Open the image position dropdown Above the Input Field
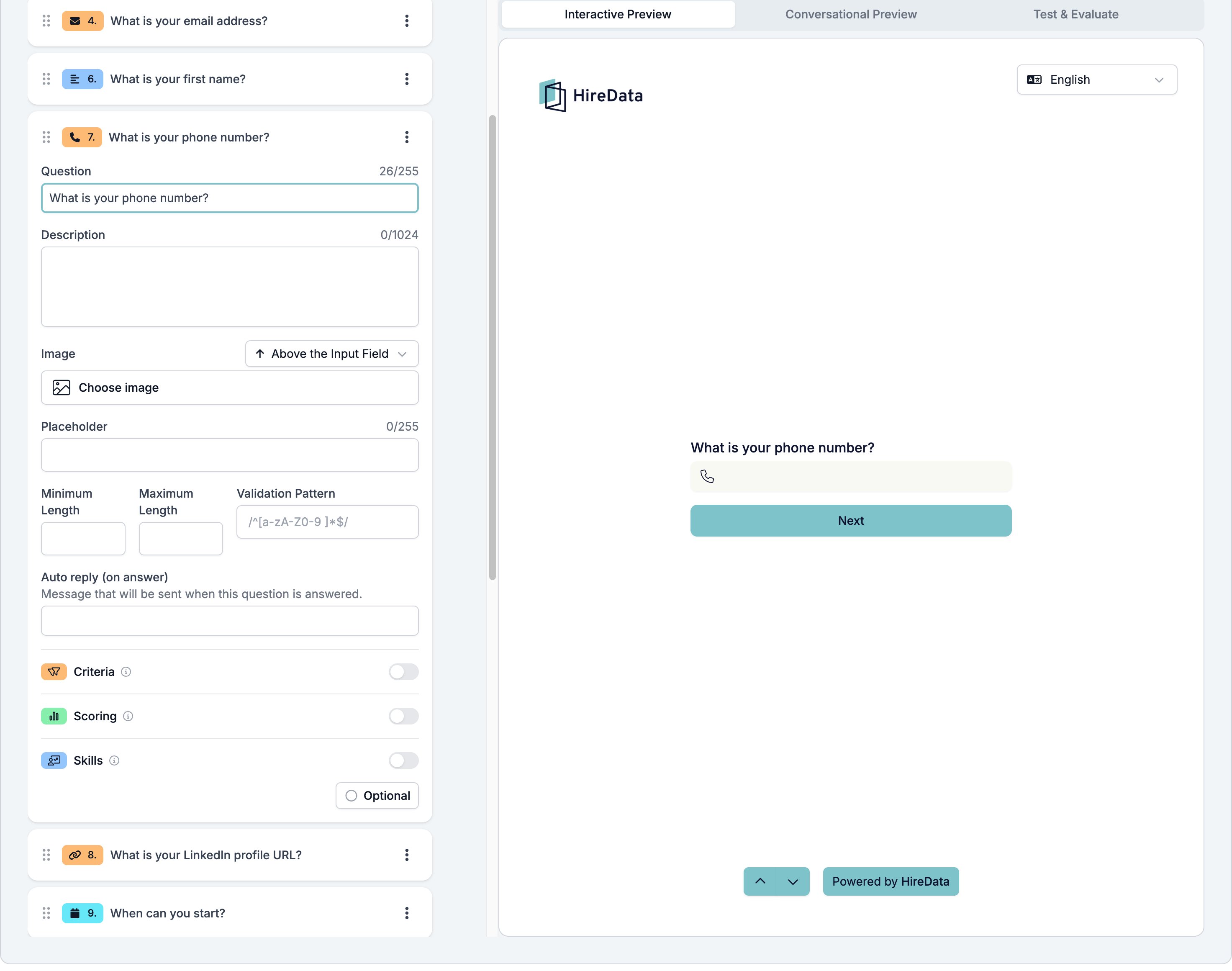Image resolution: width=1232 pixels, height=971 pixels. [x=332, y=354]
